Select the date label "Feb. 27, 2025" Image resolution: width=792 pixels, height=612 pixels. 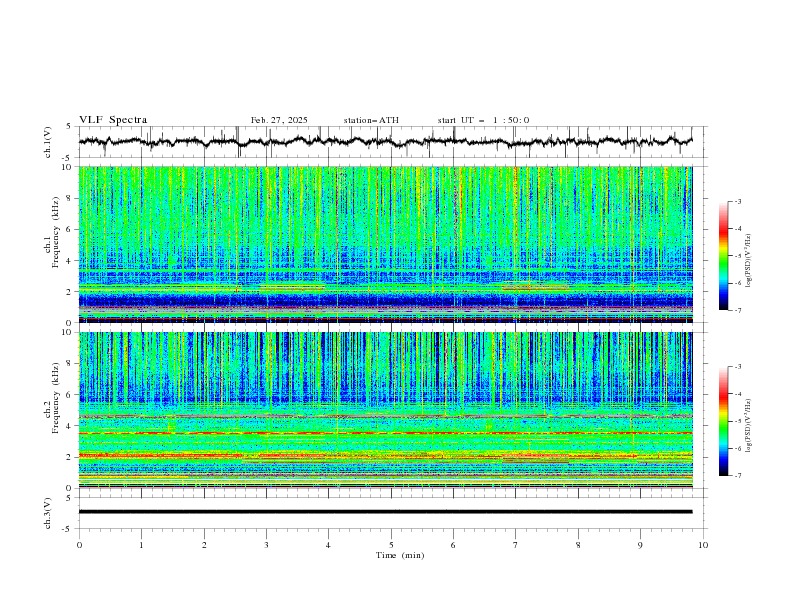click(x=279, y=120)
